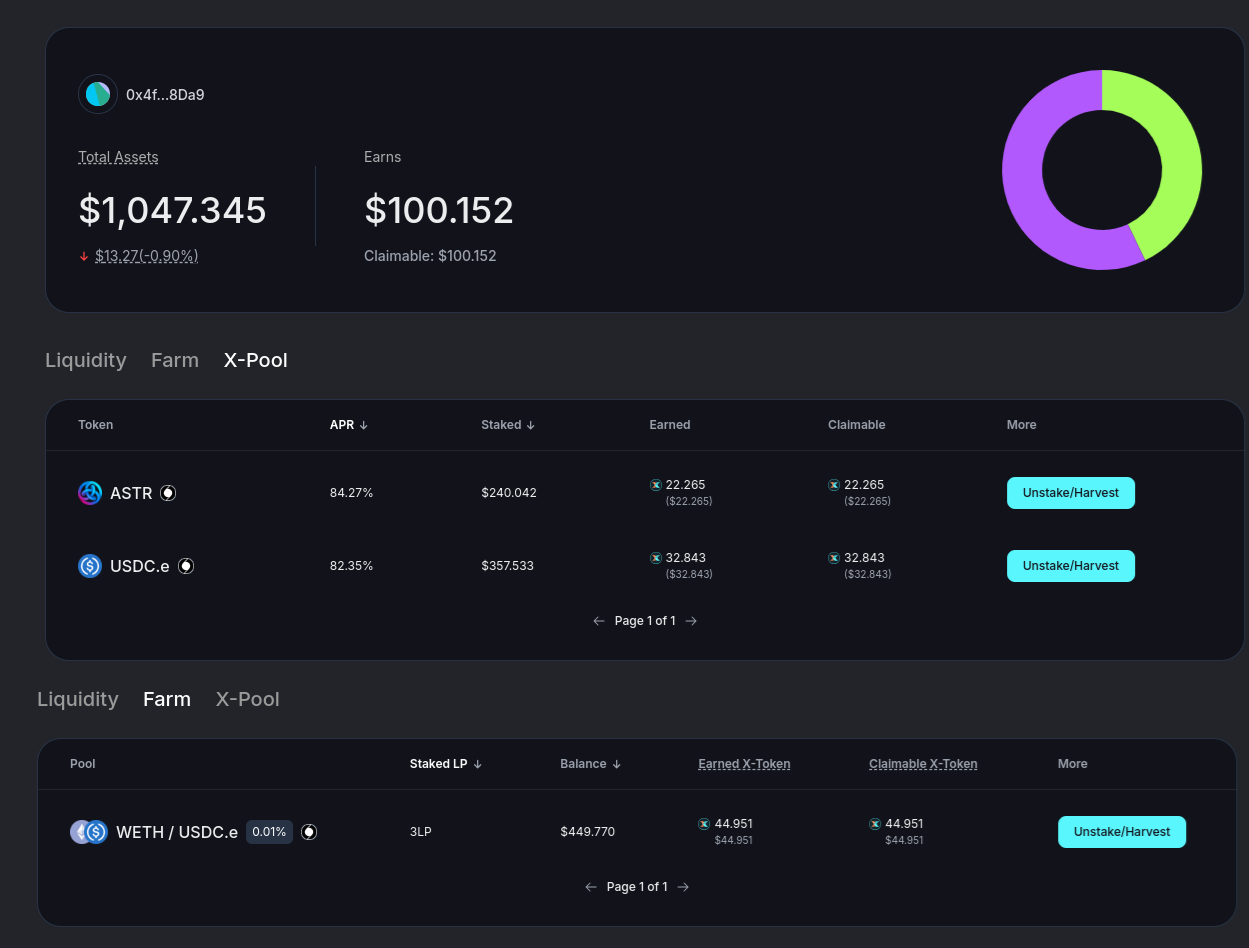Click the WETH/USDC.e pair logos
Viewport: 1249px width, 948px height.
[88, 831]
